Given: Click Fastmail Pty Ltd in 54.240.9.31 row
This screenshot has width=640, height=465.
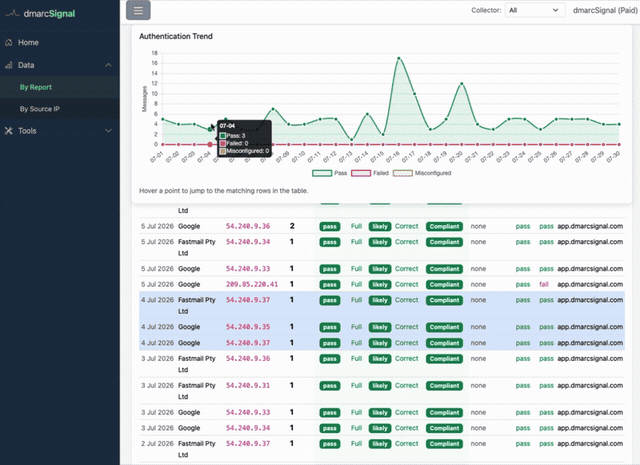Looking at the screenshot, I should pyautogui.click(x=197, y=391).
